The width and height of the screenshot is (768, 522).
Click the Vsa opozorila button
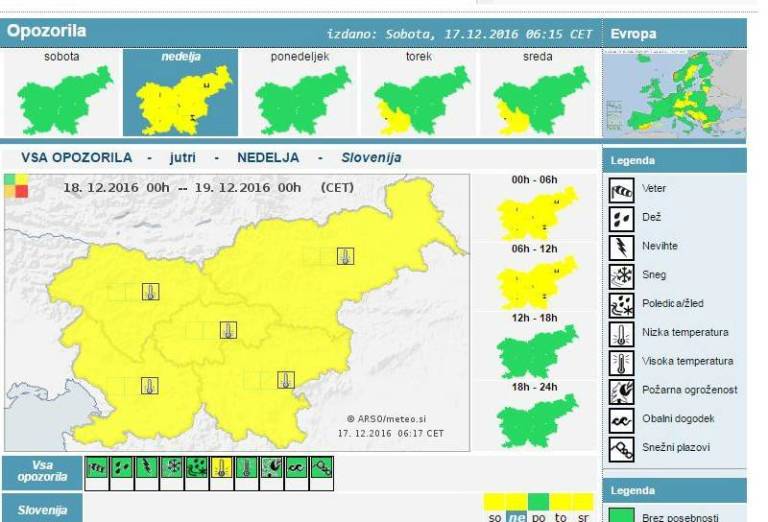(x=42, y=472)
